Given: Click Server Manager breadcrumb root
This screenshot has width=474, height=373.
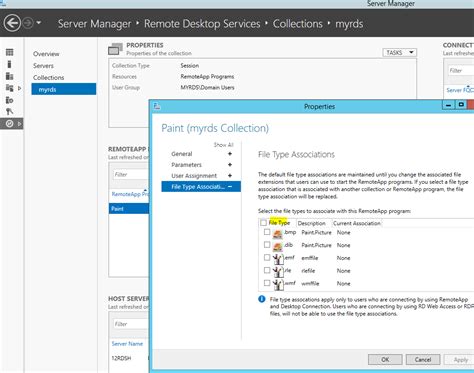Looking at the screenshot, I should 94,24.
